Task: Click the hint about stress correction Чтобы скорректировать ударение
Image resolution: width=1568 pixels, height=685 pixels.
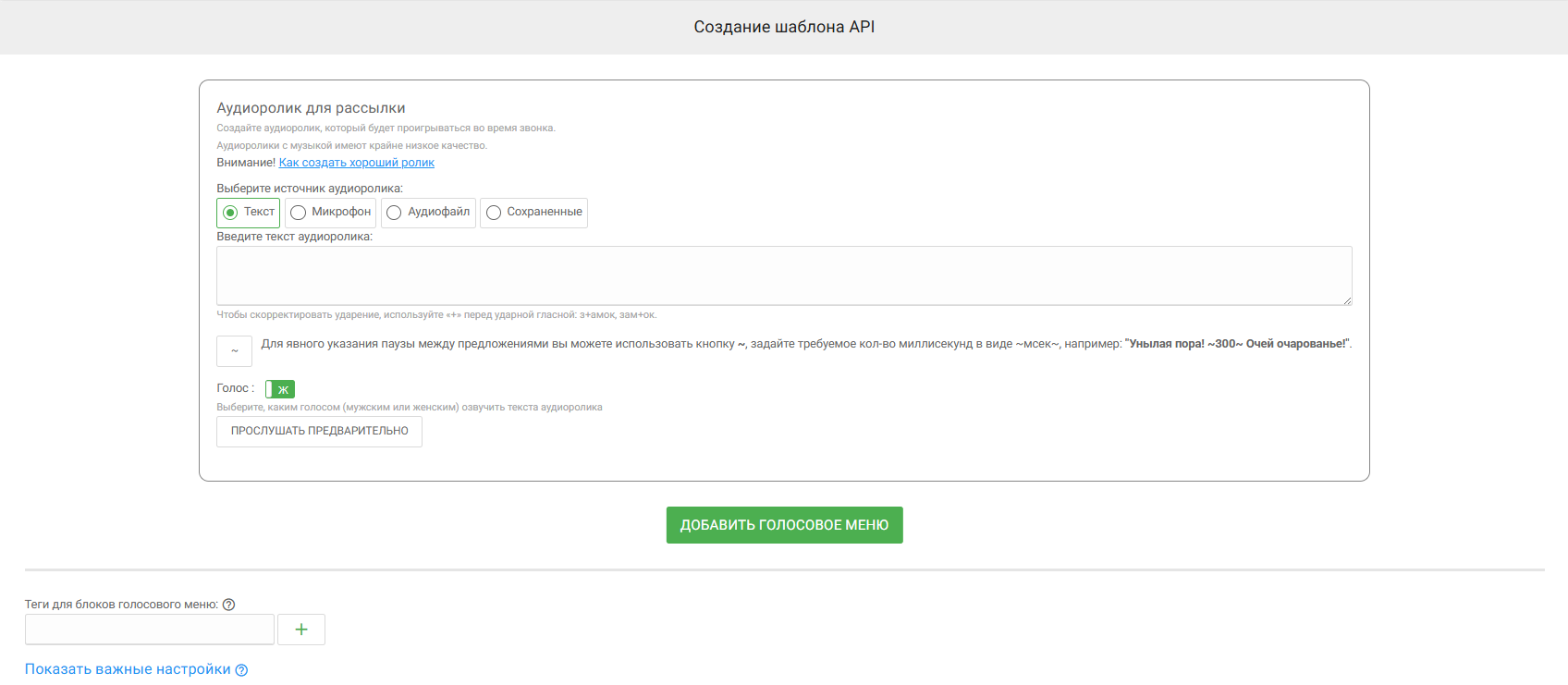Action: pos(436,315)
